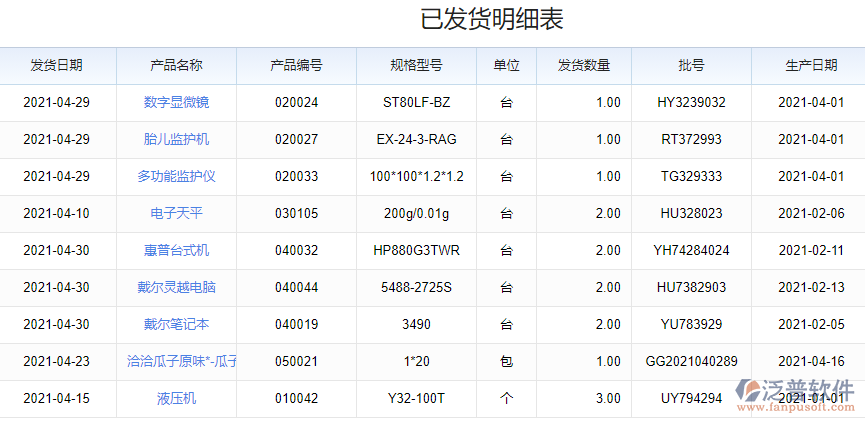The height and width of the screenshot is (423, 865).
Task: Click production date 2021-02-05
Action: 811,324
